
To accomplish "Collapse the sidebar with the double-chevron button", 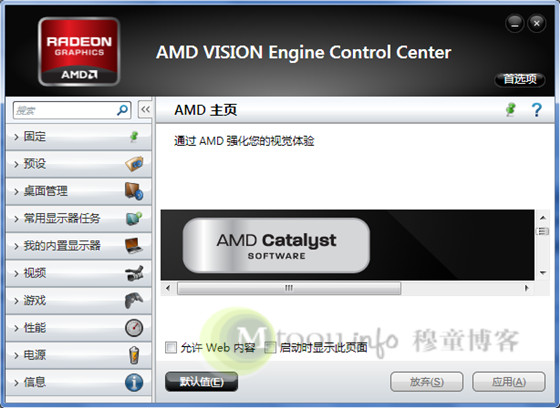I will pos(145,109).
